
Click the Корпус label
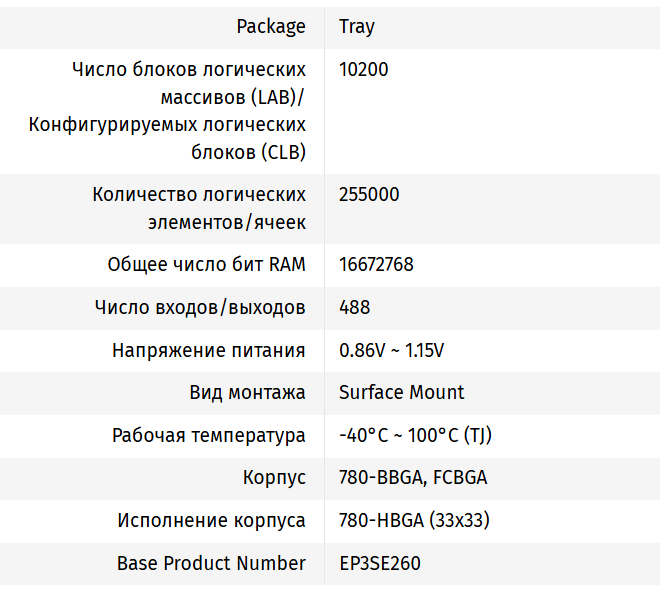coord(274,478)
